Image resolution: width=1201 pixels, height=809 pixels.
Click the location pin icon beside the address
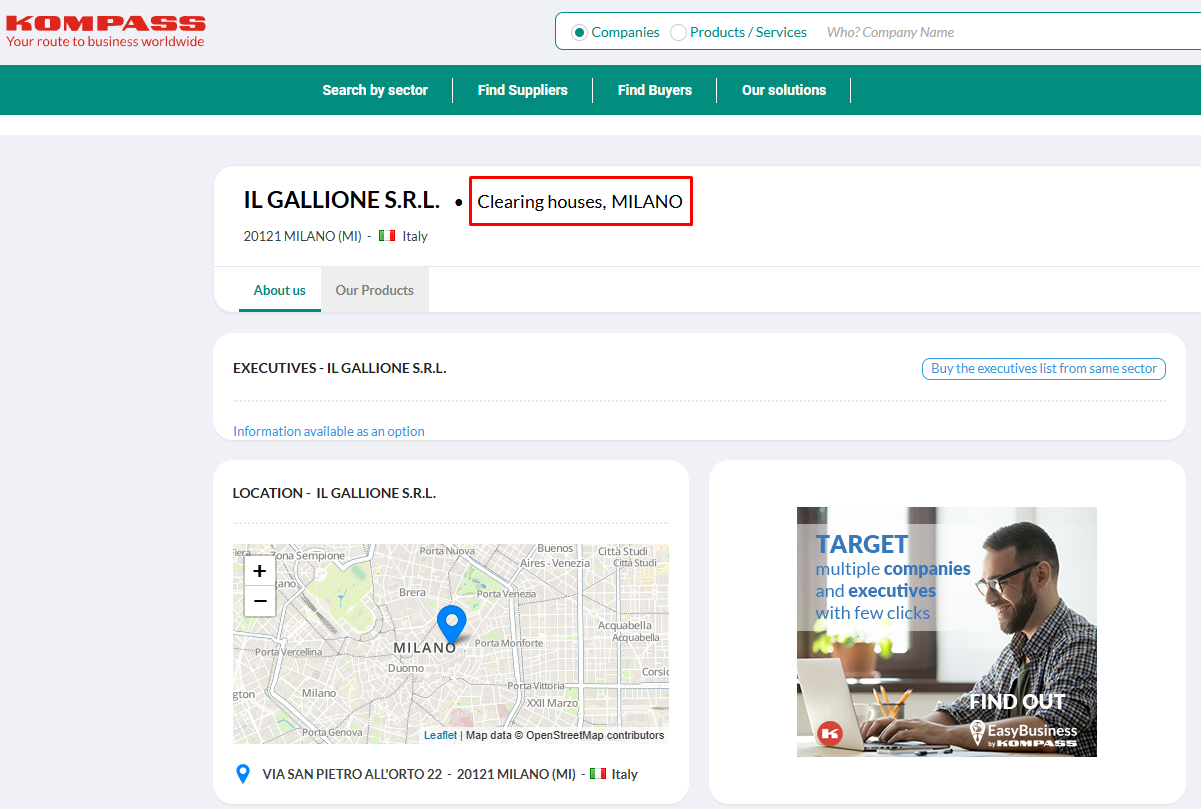tap(242, 774)
